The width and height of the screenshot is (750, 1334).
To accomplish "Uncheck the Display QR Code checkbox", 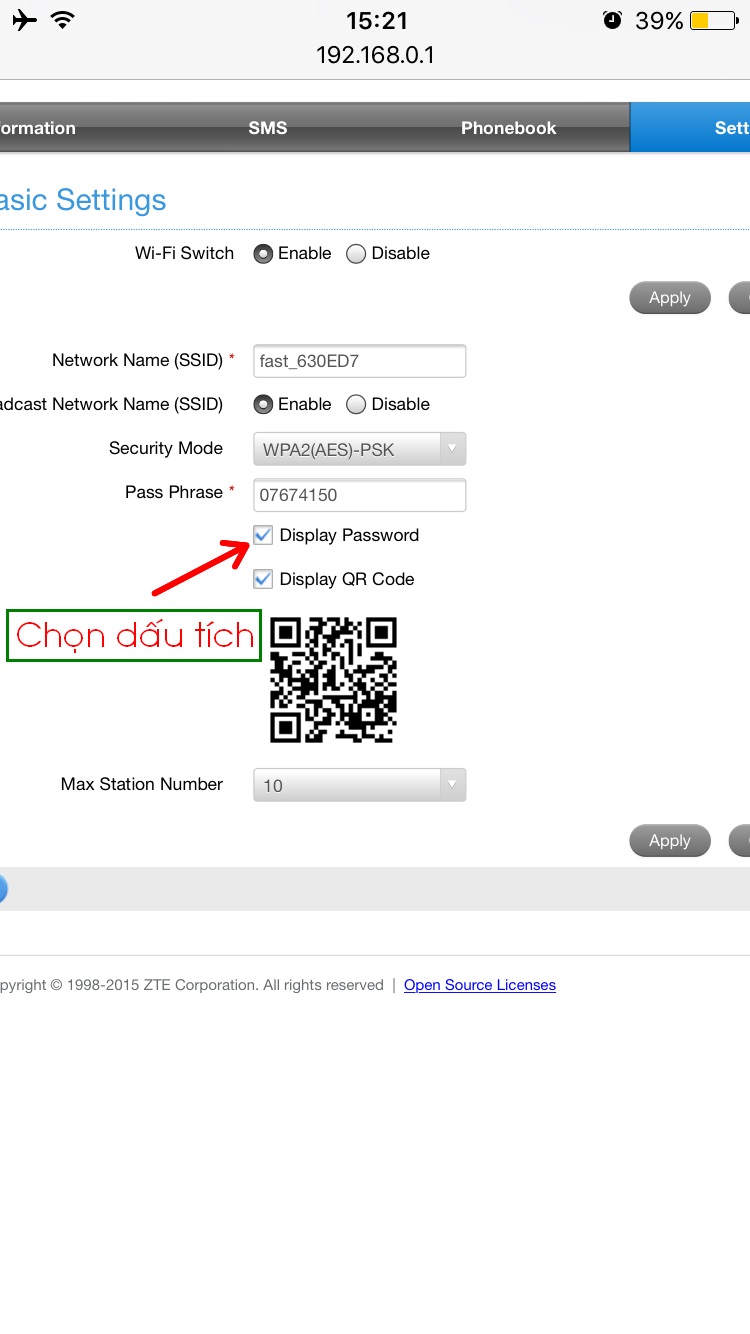I will (x=263, y=579).
